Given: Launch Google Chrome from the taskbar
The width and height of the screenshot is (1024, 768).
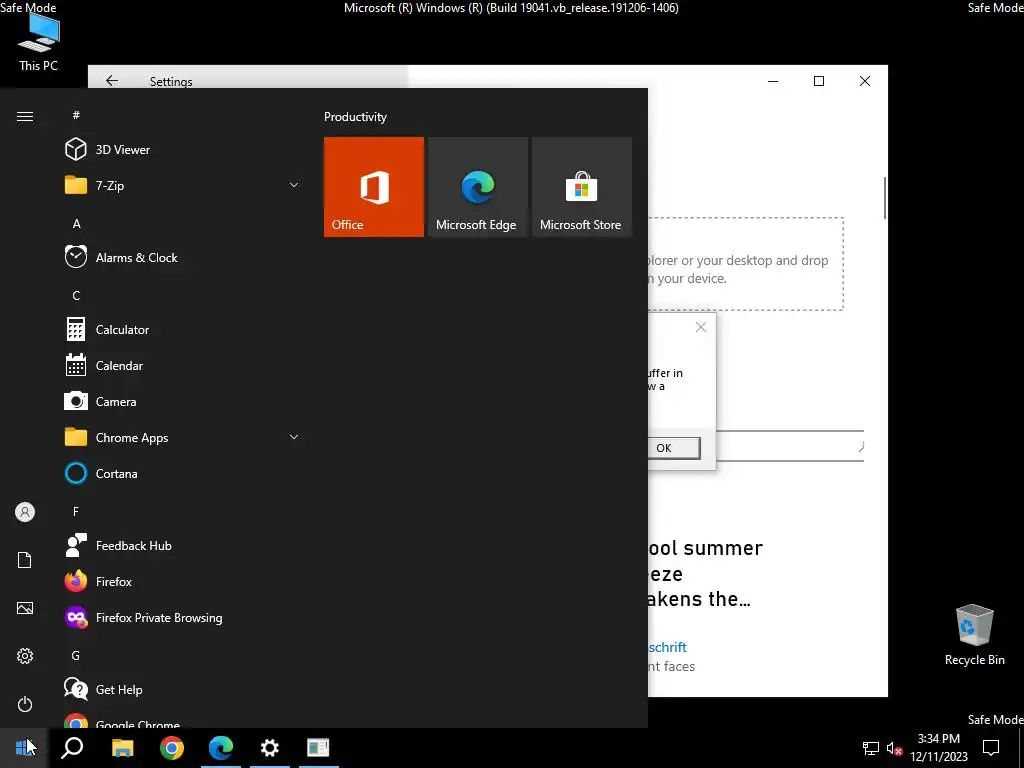Looking at the screenshot, I should click(172, 748).
